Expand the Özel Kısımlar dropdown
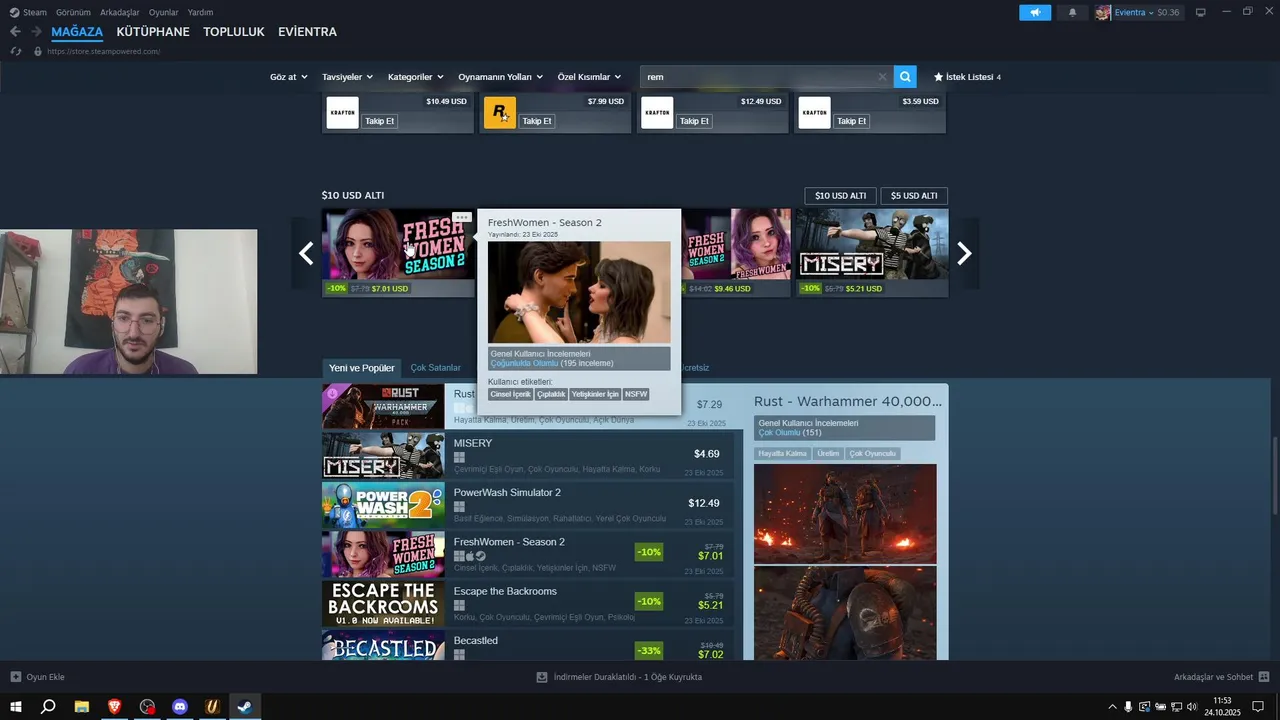Screen dimensions: 1280x720 click(x=589, y=77)
